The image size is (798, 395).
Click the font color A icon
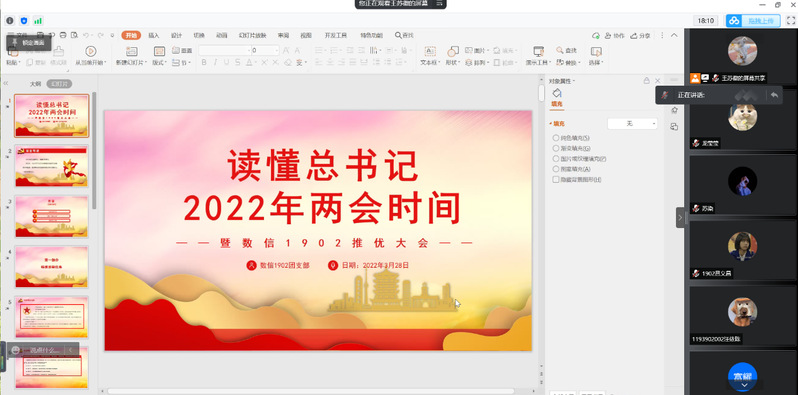coord(249,62)
